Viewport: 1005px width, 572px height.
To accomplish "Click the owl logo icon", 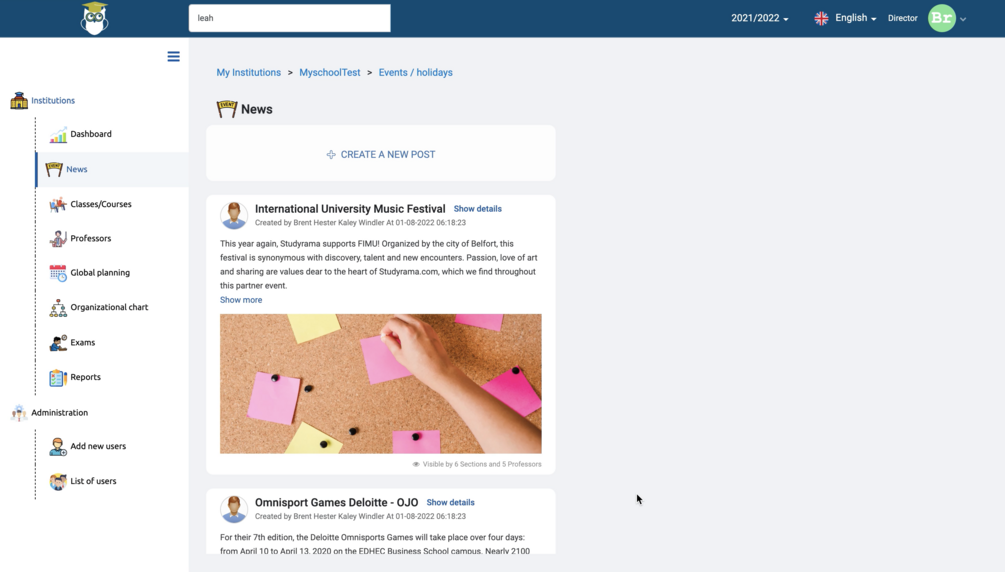I will 94,18.
